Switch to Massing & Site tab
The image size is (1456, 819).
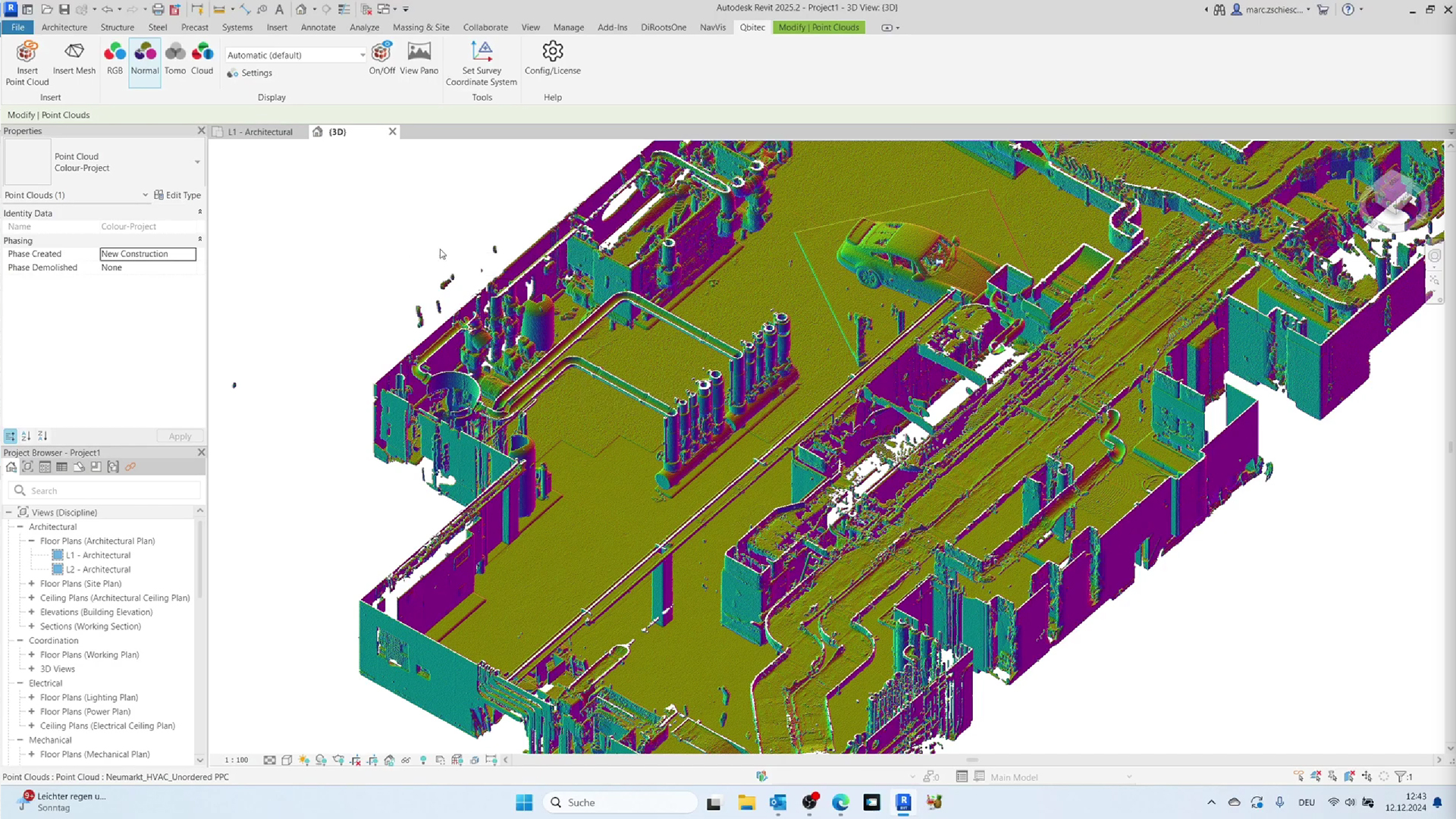(421, 27)
